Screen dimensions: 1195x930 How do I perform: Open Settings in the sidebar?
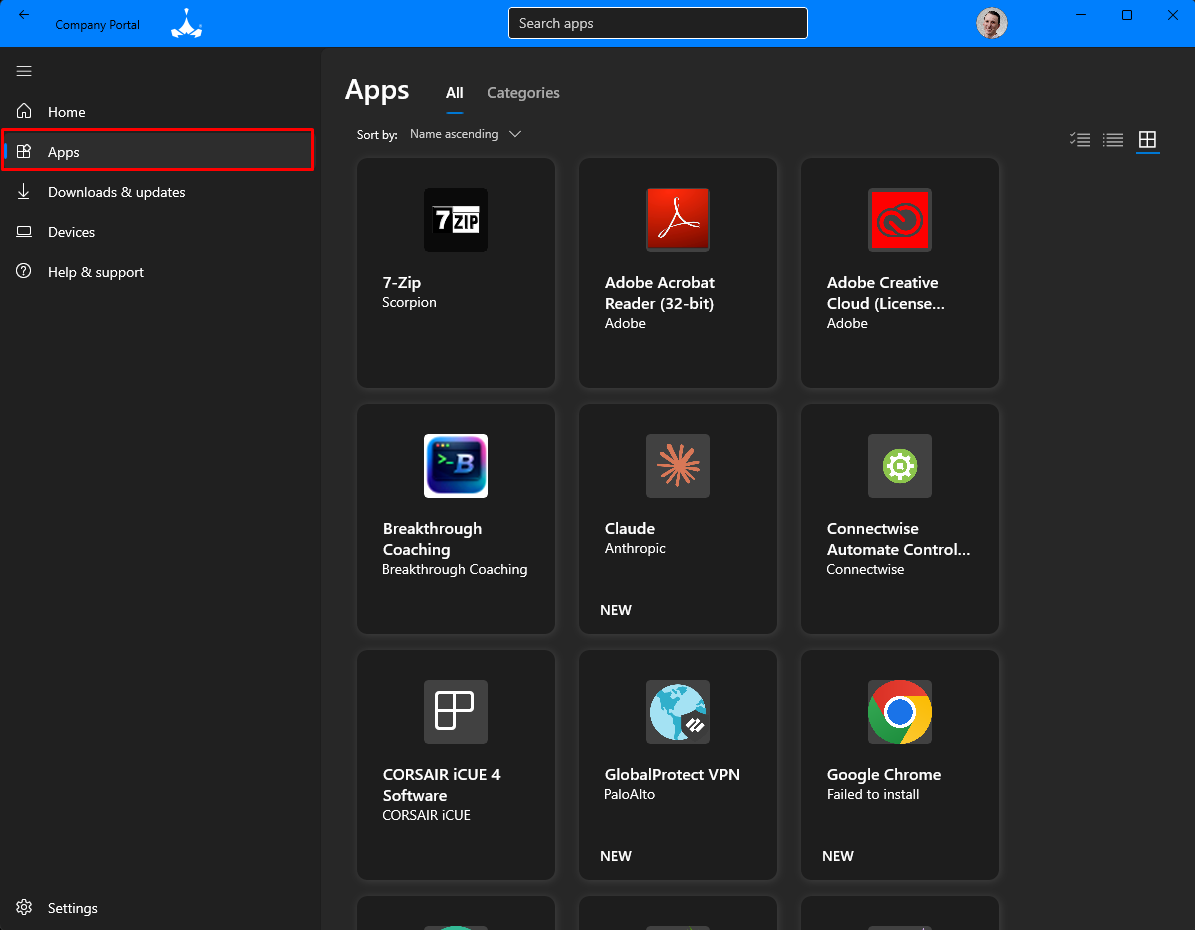tap(72, 908)
